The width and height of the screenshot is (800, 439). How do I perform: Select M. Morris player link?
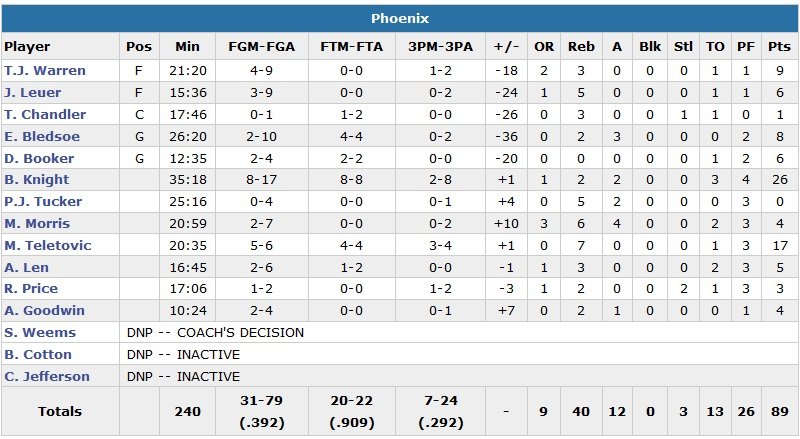[37, 224]
